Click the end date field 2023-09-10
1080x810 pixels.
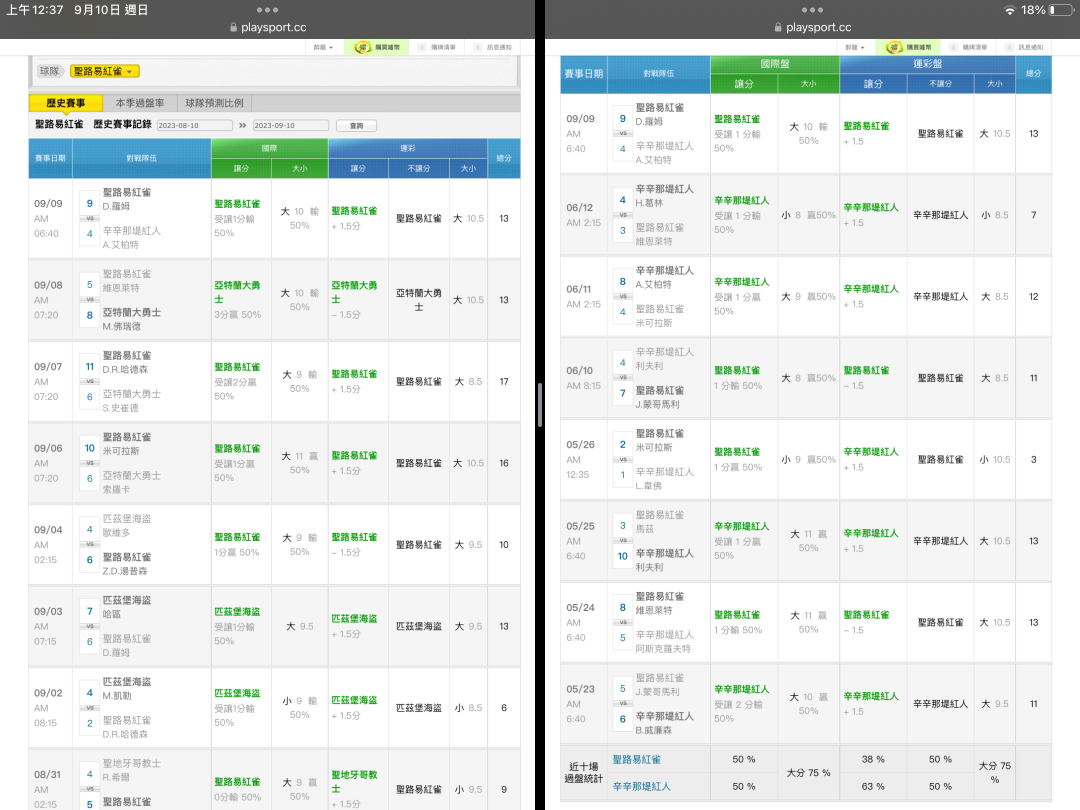pos(291,125)
